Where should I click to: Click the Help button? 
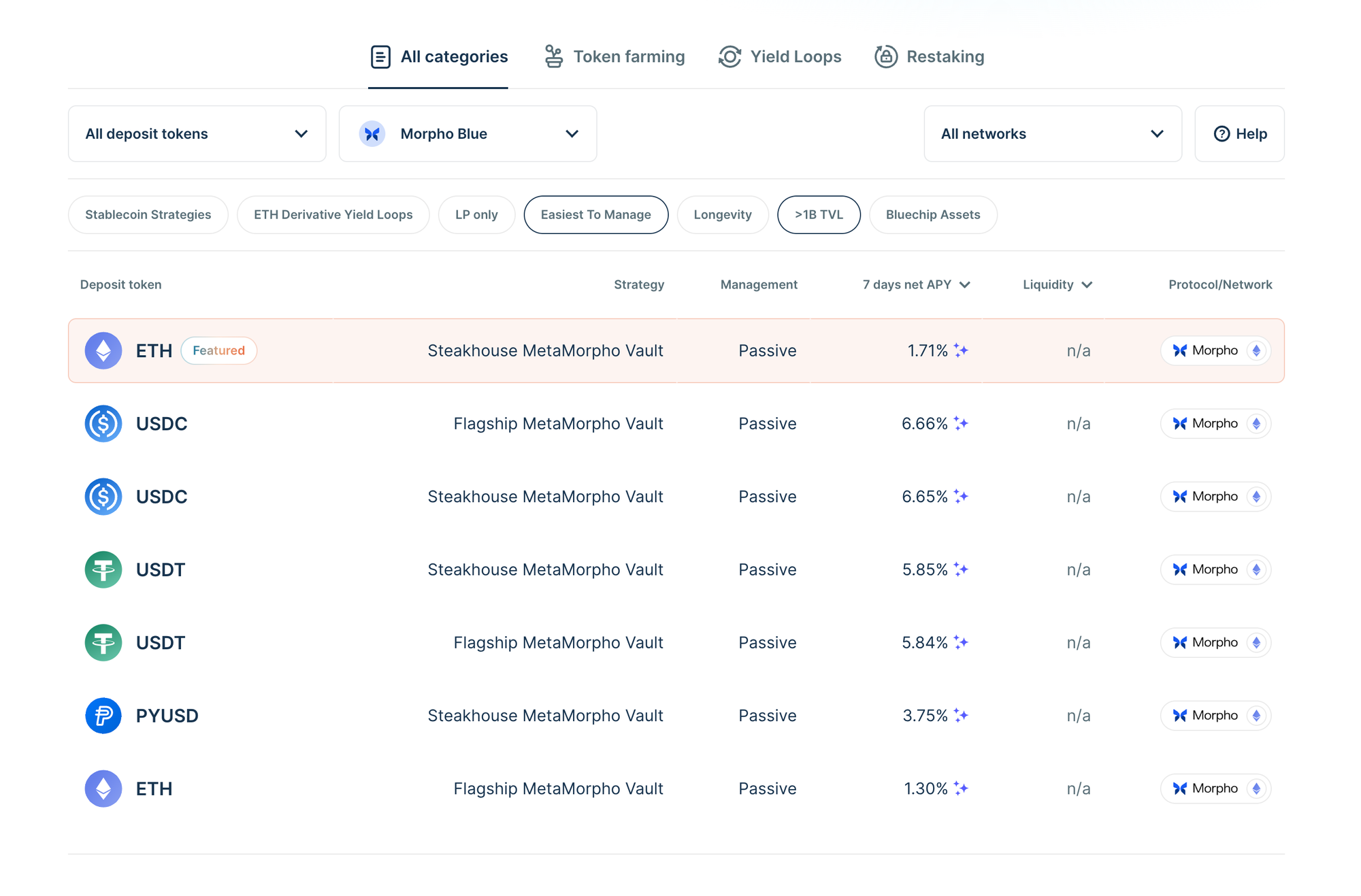1239,134
